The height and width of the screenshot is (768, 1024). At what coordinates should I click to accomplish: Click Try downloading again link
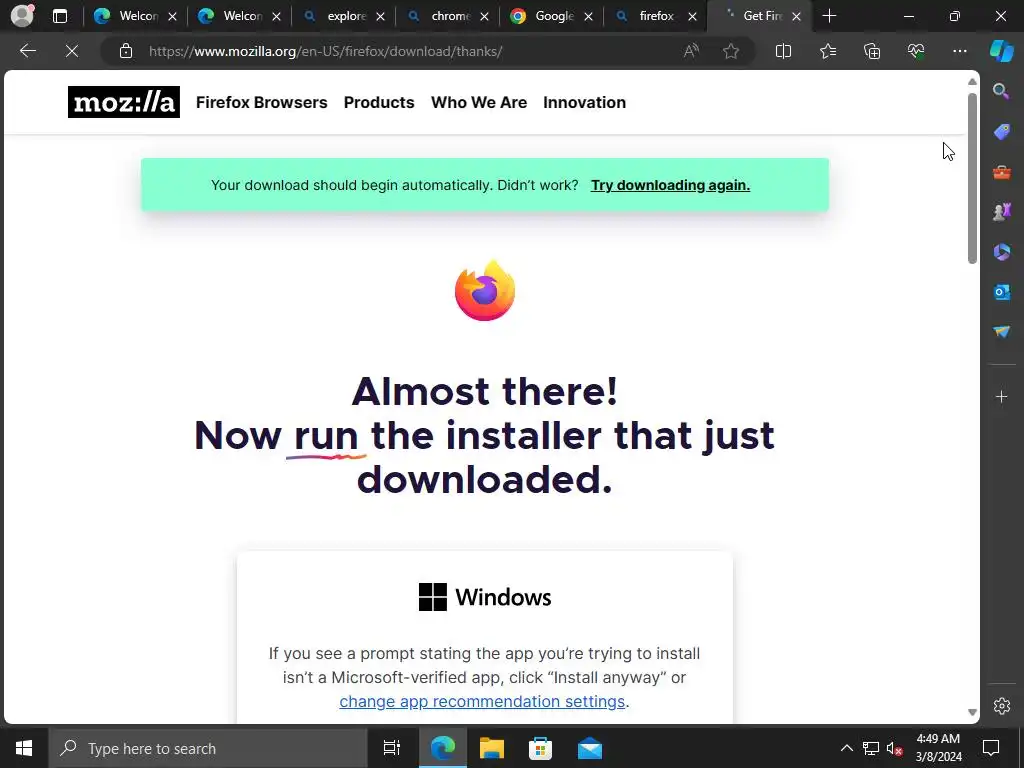670,185
